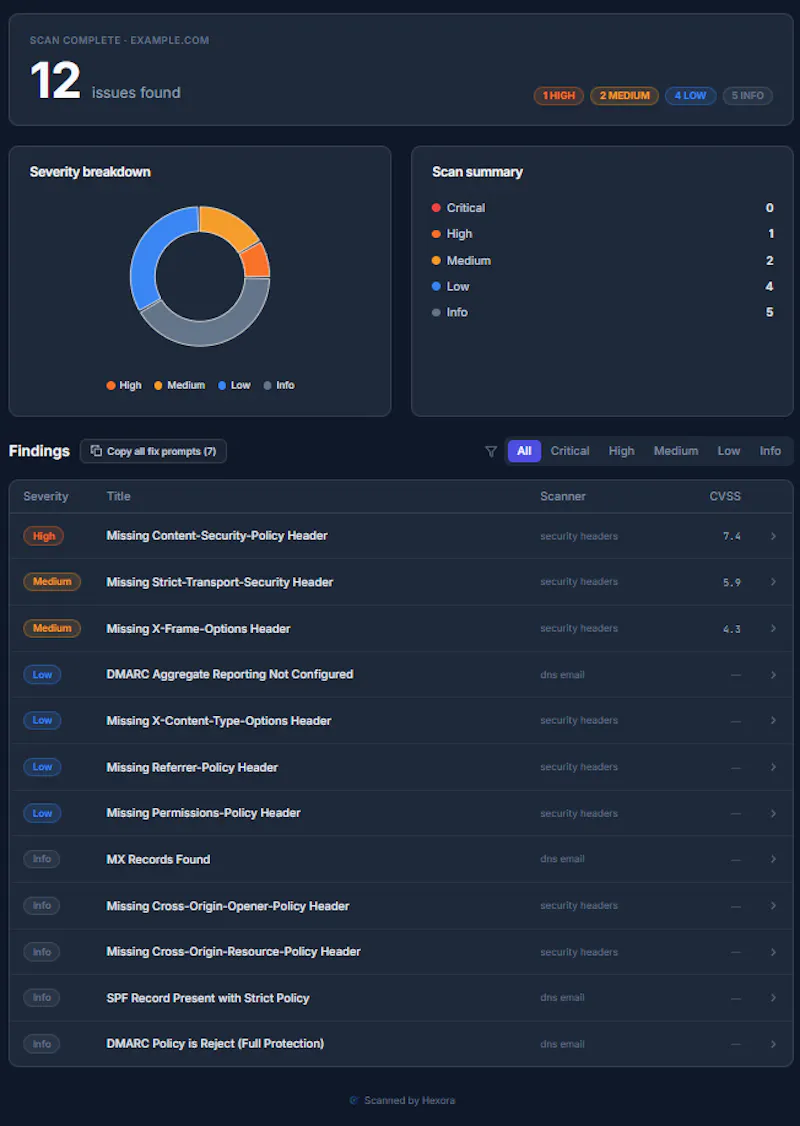The image size is (800, 1126).
Task: Click the Critical row in Scan summary
Action: click(x=603, y=208)
